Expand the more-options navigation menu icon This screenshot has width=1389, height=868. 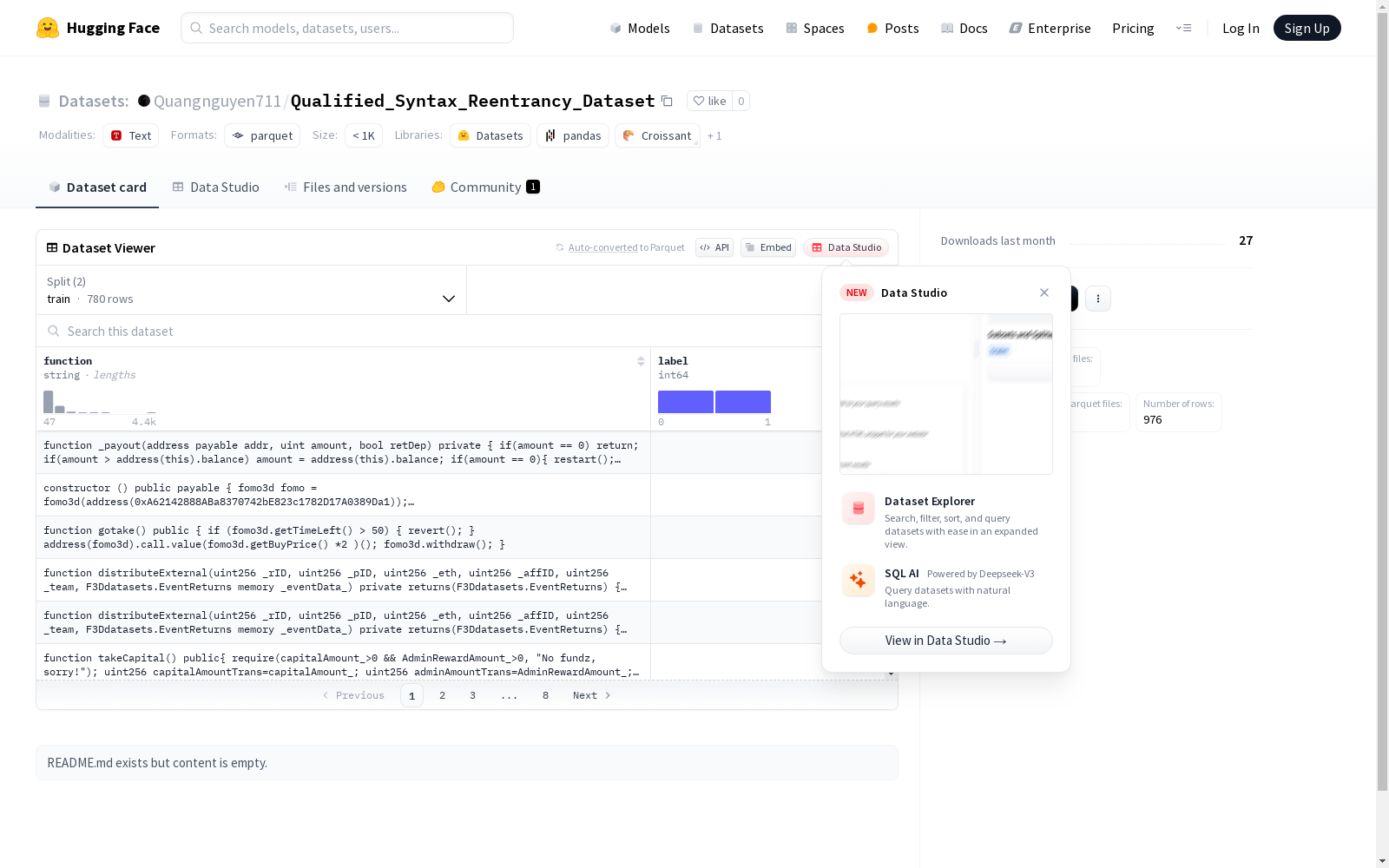click(x=1183, y=28)
